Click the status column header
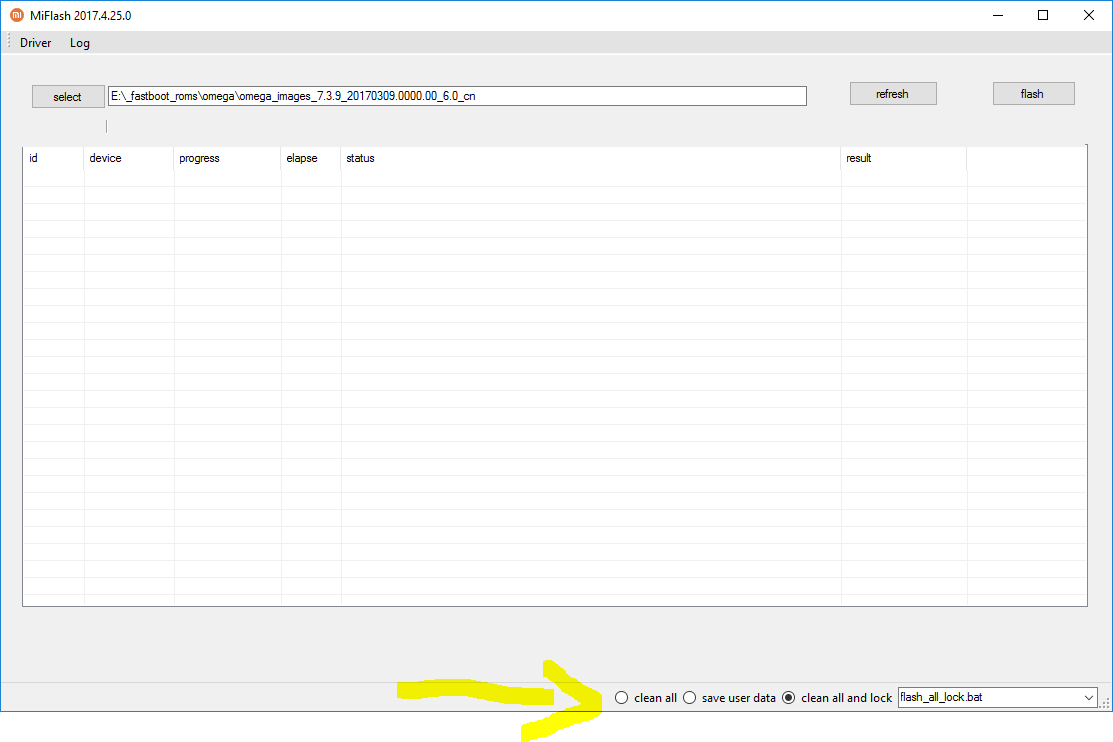Viewport: 1113px width, 742px height. pyautogui.click(x=591, y=158)
